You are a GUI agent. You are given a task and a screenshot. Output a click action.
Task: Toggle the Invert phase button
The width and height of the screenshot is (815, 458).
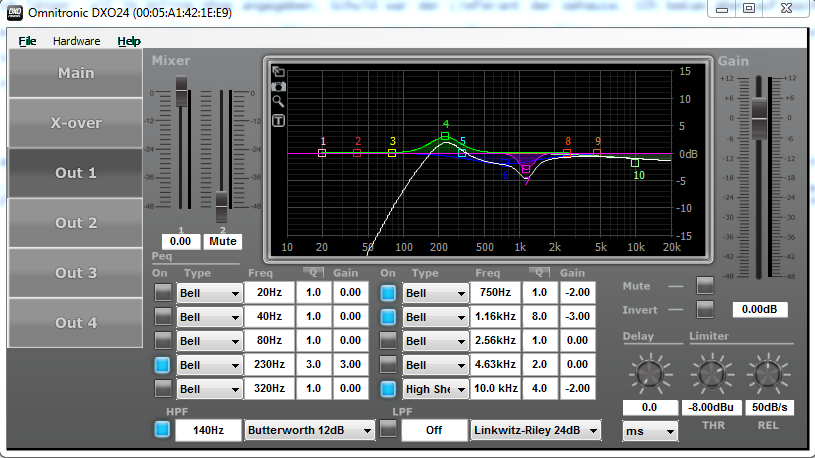click(705, 309)
